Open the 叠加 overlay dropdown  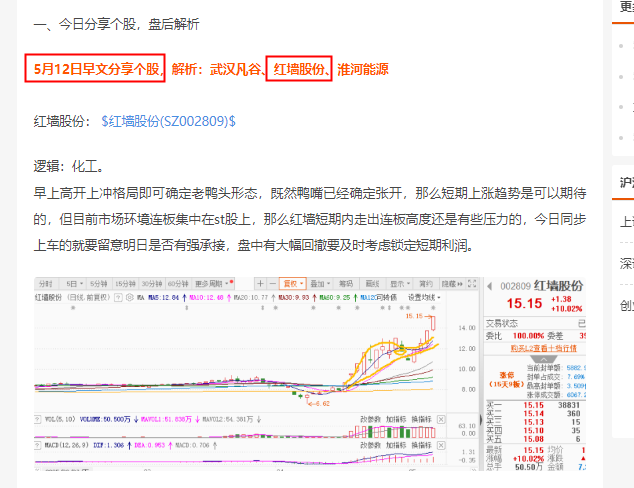320,284
